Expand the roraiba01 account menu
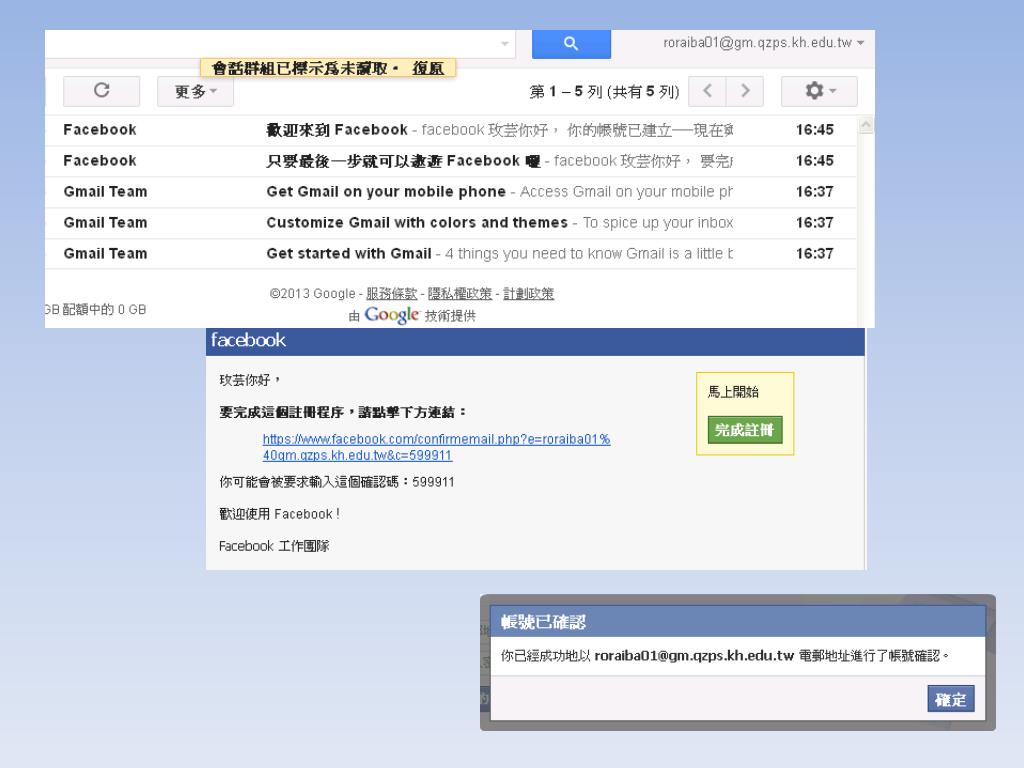 coord(763,42)
